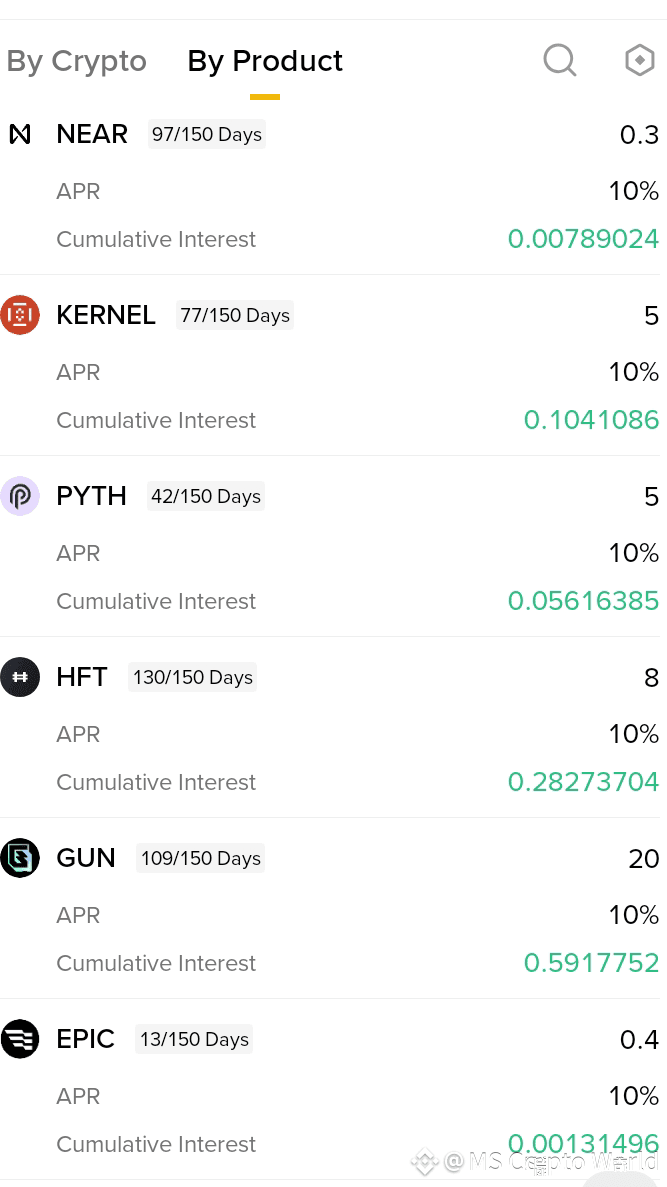The image size is (667, 1187).
Task: Expand the KERNEL subscription row
Action: click(106, 315)
